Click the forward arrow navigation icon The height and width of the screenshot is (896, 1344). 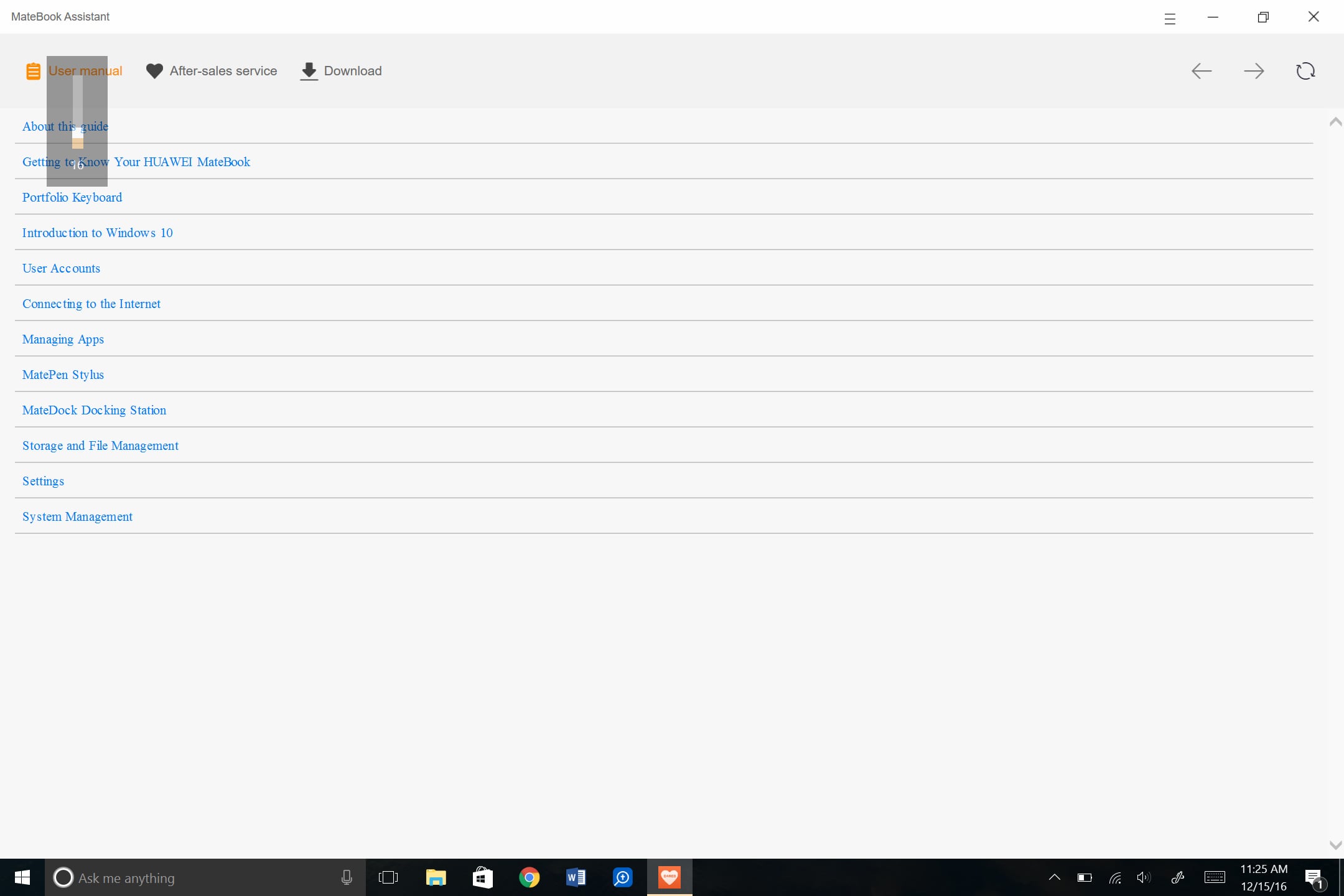point(1254,71)
